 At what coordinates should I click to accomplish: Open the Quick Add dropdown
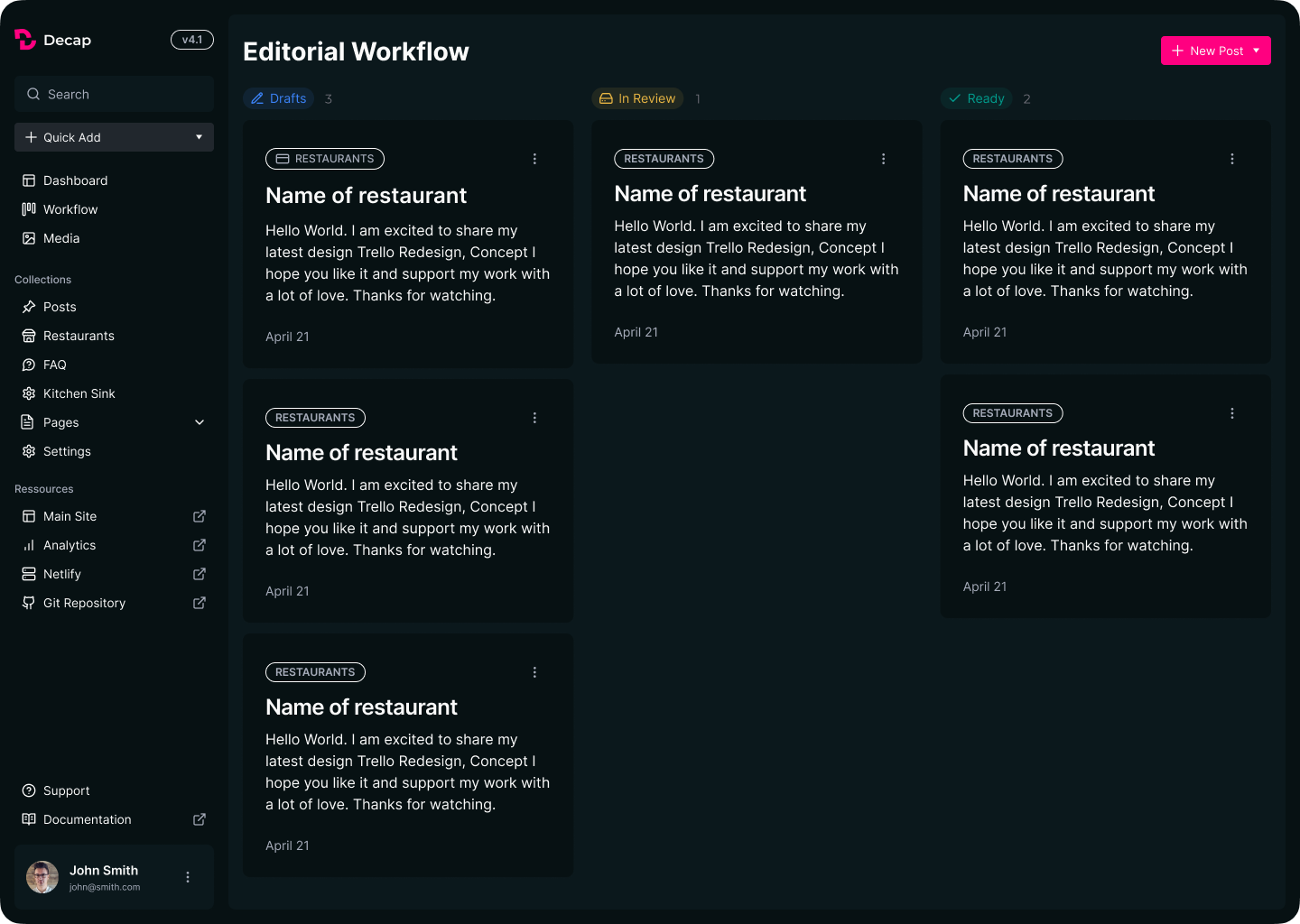click(x=114, y=137)
